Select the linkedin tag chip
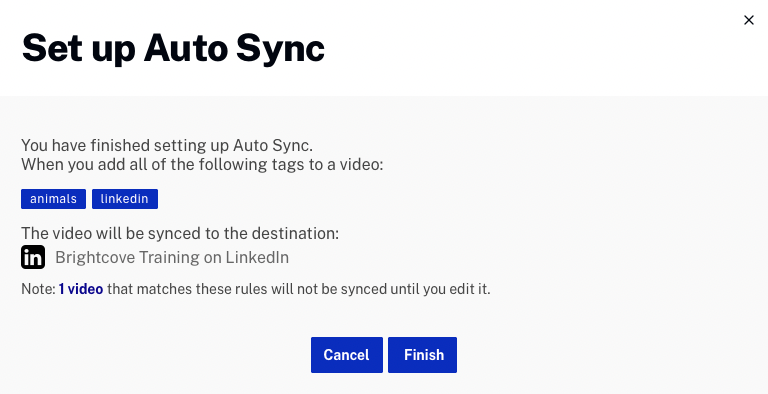The image size is (768, 394). click(x=125, y=199)
